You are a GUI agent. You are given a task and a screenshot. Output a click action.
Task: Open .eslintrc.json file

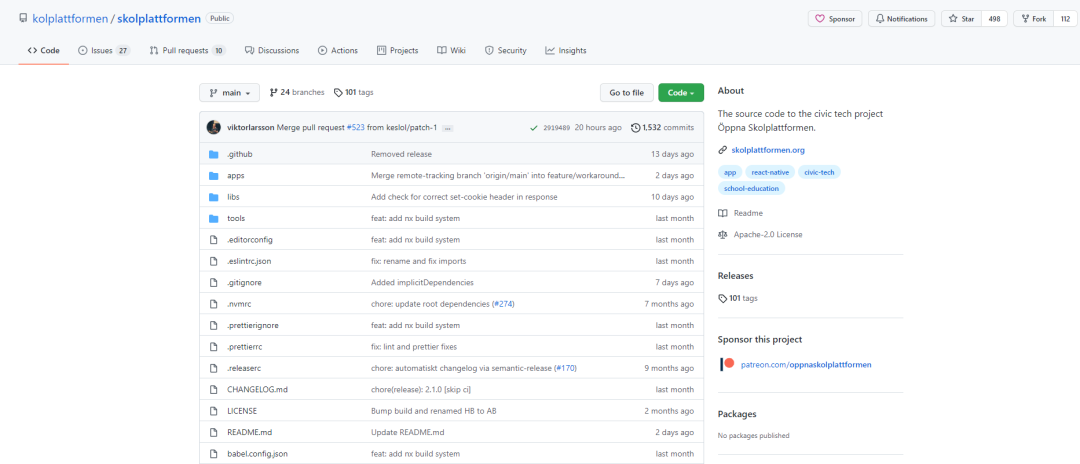pos(251,261)
